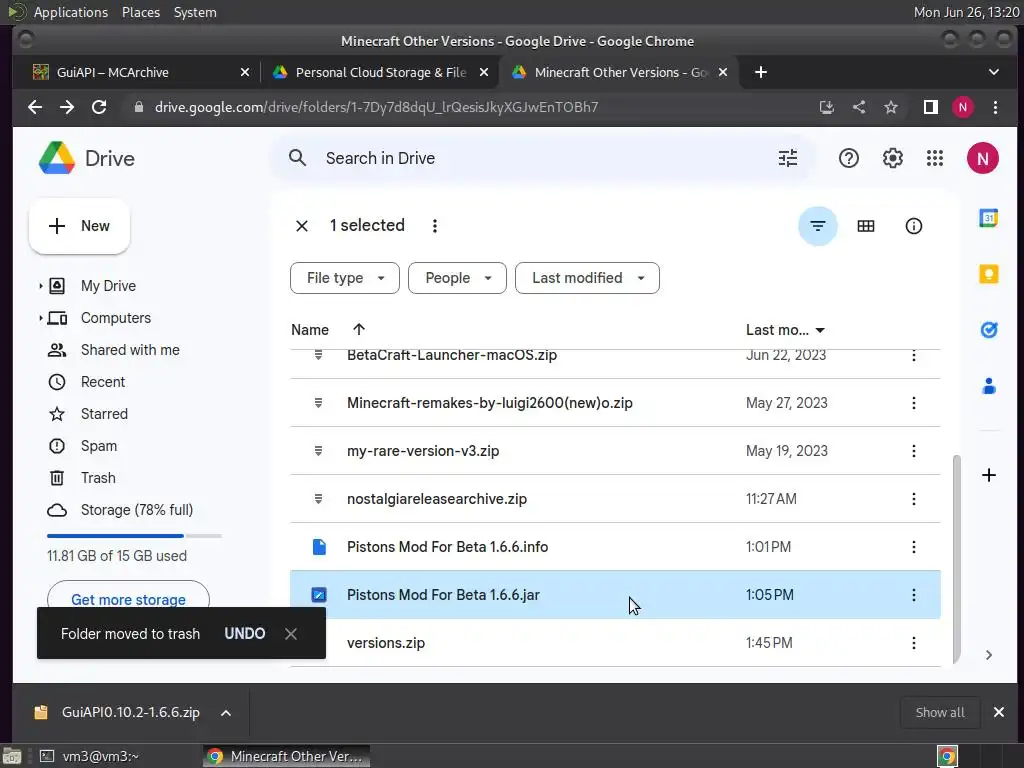Open the Help question mark menu

click(x=848, y=158)
